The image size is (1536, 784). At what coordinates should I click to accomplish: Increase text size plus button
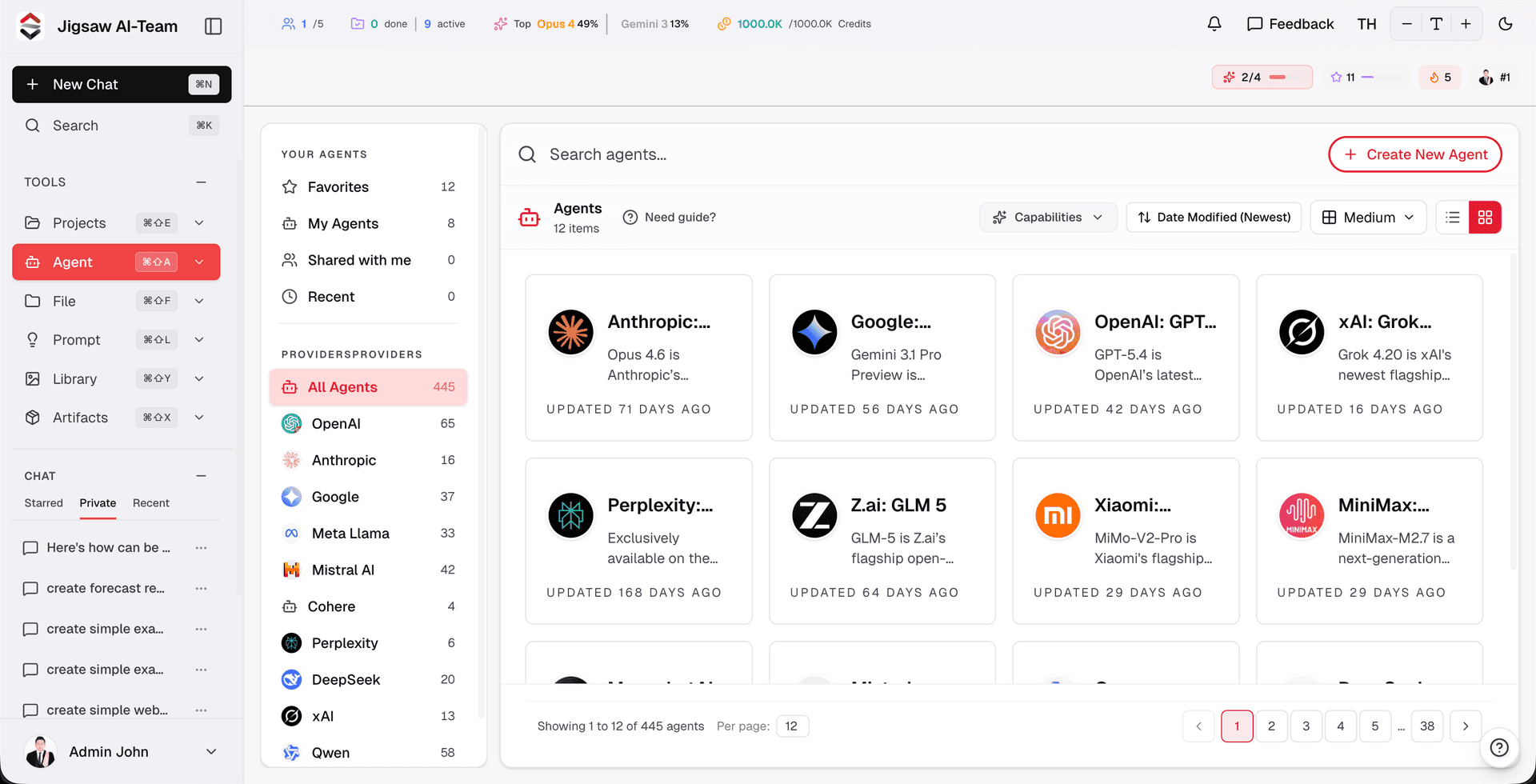click(1466, 24)
